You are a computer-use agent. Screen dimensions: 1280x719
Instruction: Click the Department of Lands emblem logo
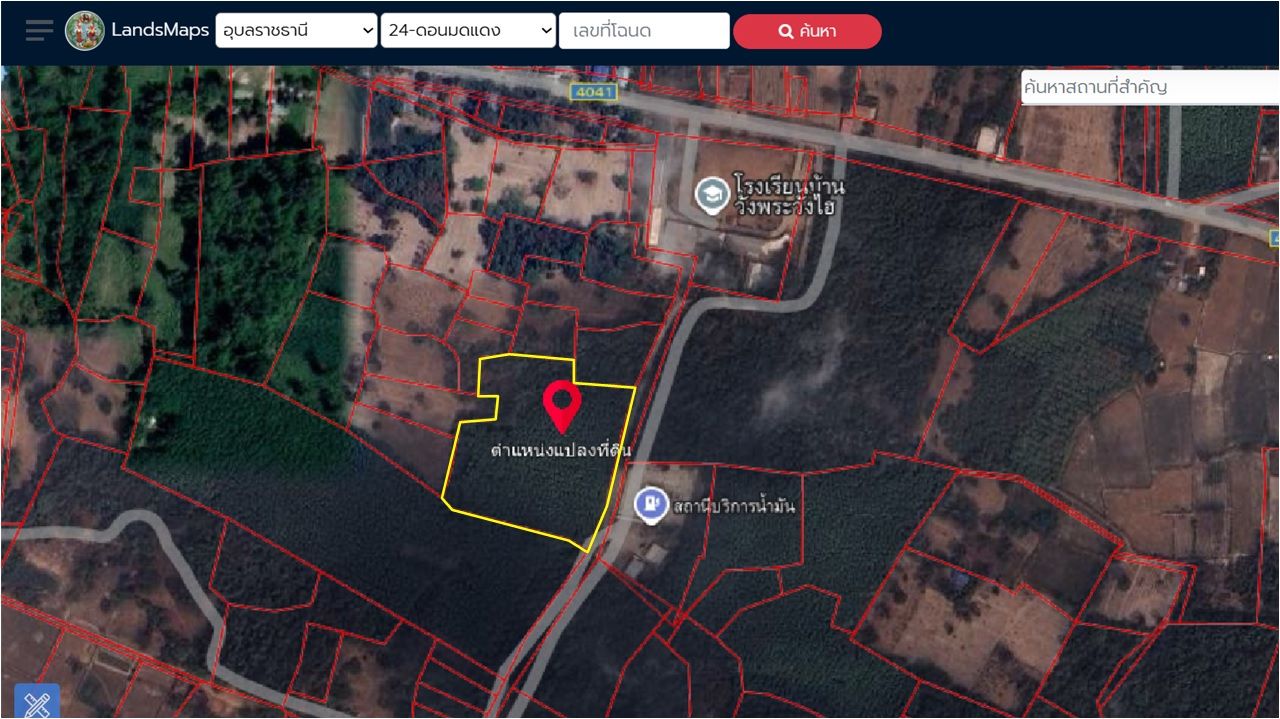[x=85, y=31]
